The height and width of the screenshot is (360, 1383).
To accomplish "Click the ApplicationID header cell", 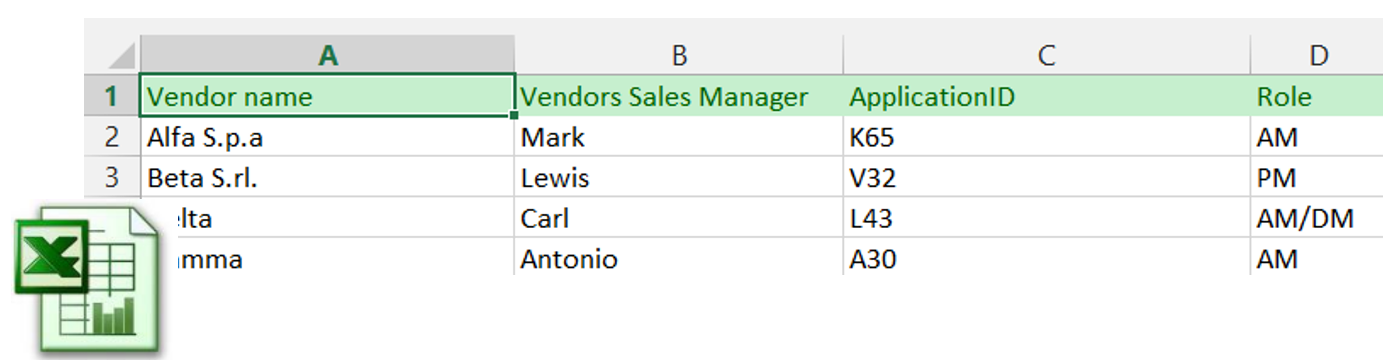I will tap(1046, 97).
